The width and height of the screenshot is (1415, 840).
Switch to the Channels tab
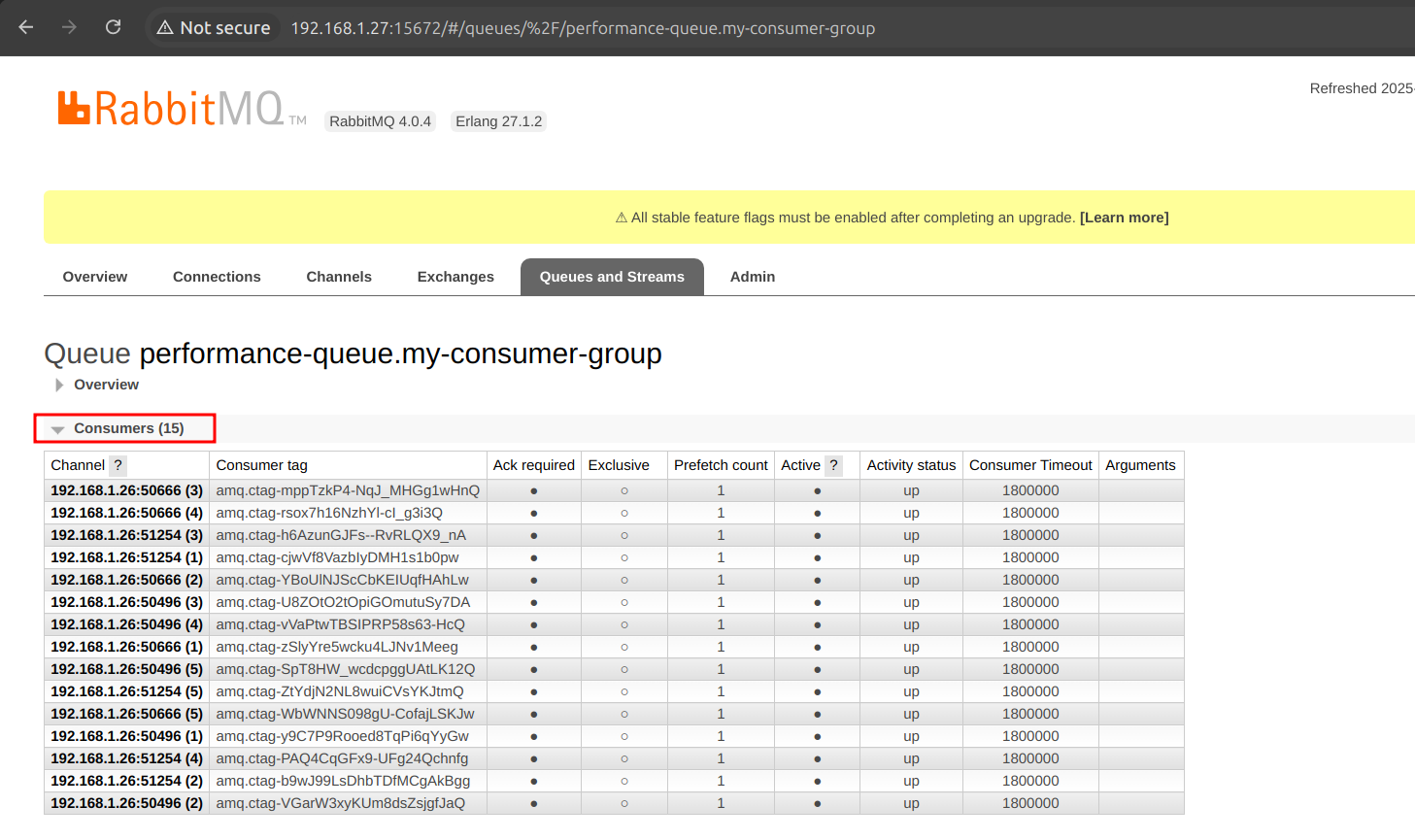coord(339,277)
